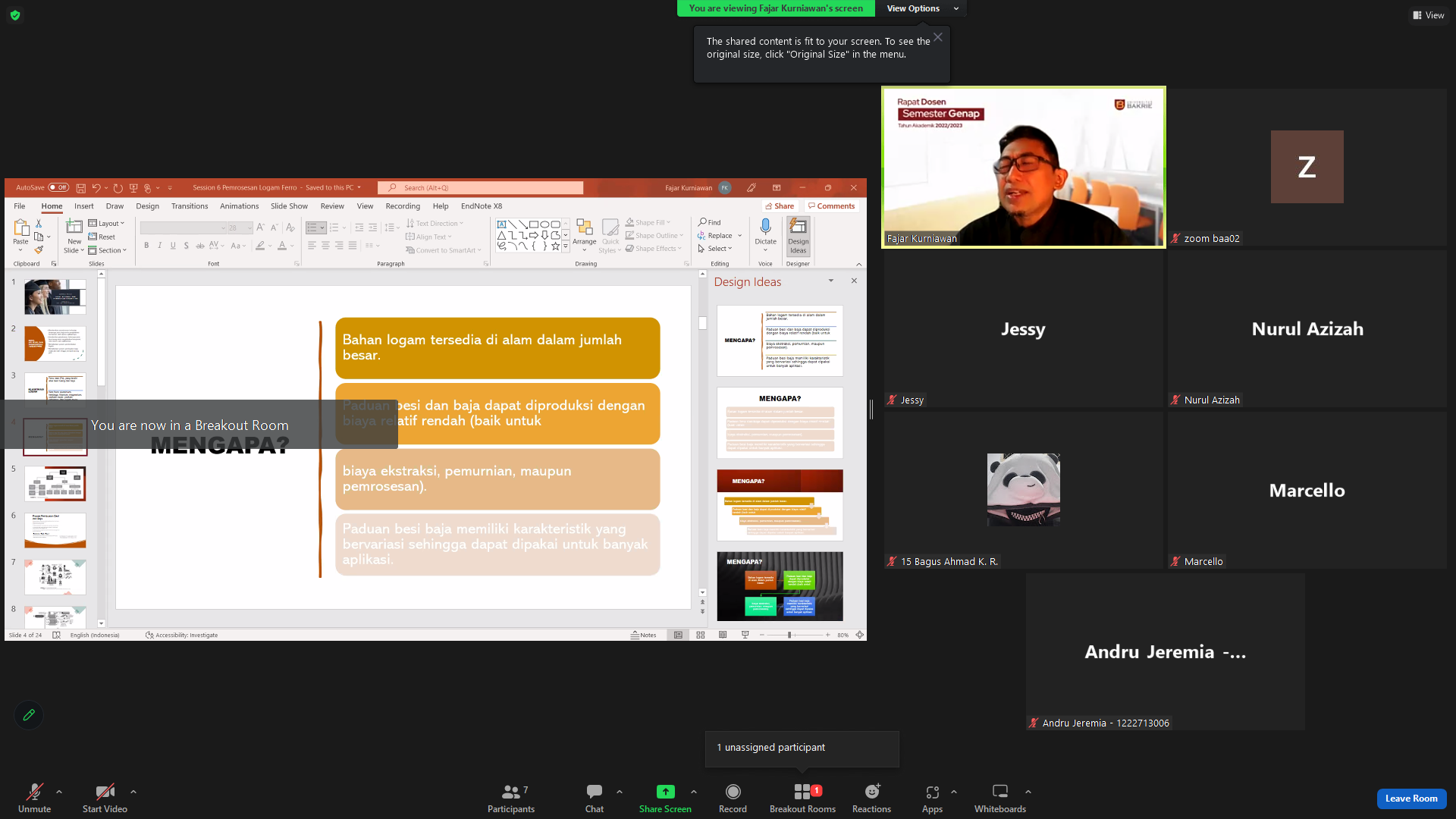Image resolution: width=1456 pixels, height=819 pixels.
Task: Open the Transitions tab
Action: click(x=190, y=206)
